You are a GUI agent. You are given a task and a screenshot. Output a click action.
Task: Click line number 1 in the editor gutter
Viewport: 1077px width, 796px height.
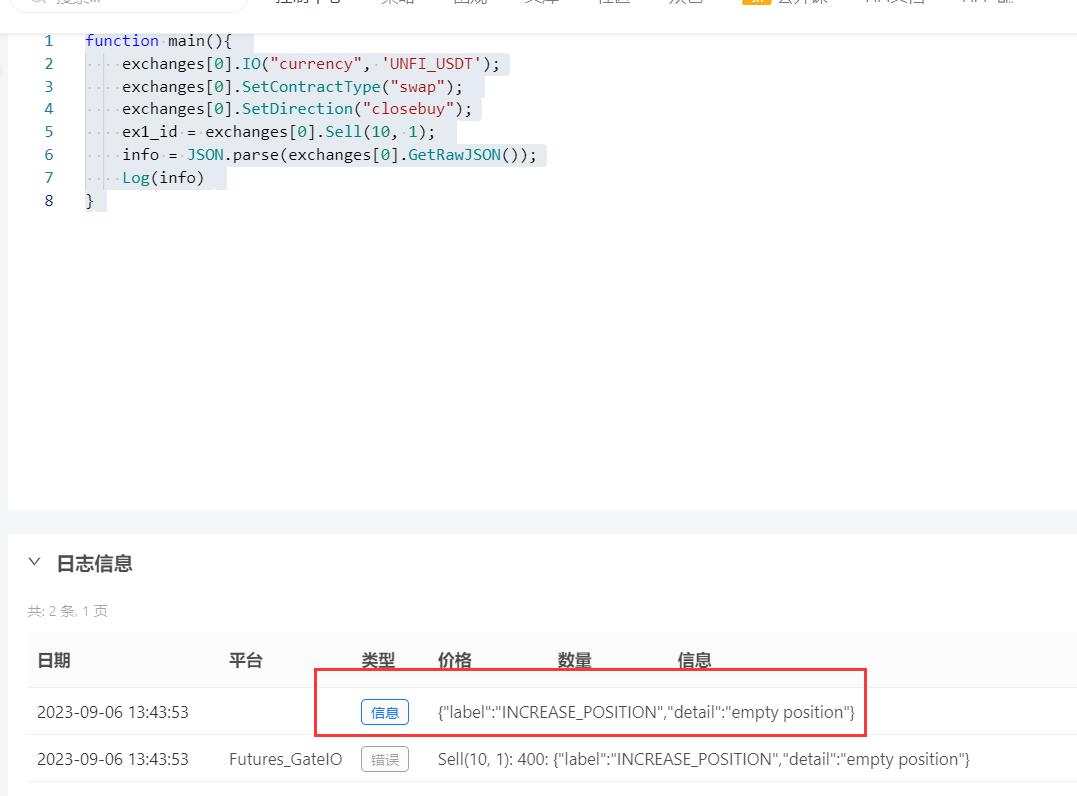pos(48,41)
